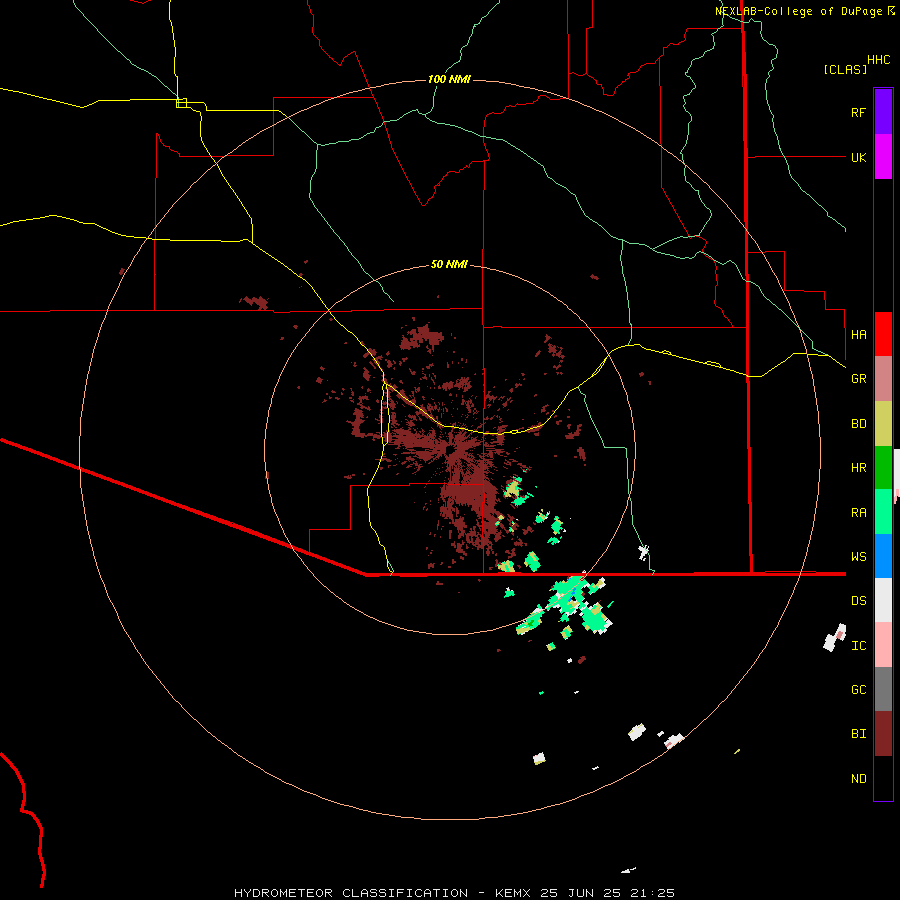Click the rain cell cluster south of the border

click(x=565, y=608)
